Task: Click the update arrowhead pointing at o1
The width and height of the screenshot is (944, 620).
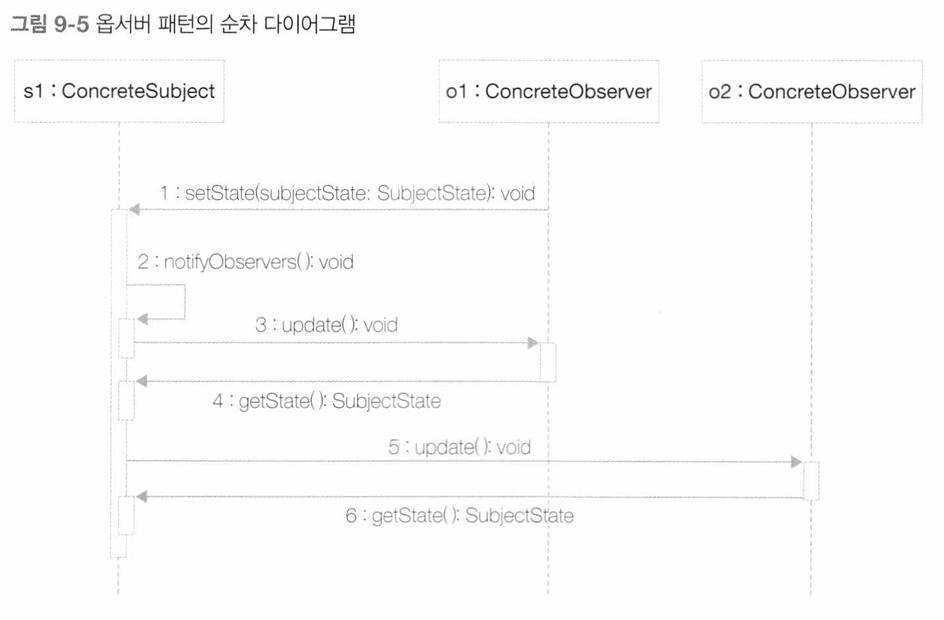Action: pos(533,343)
